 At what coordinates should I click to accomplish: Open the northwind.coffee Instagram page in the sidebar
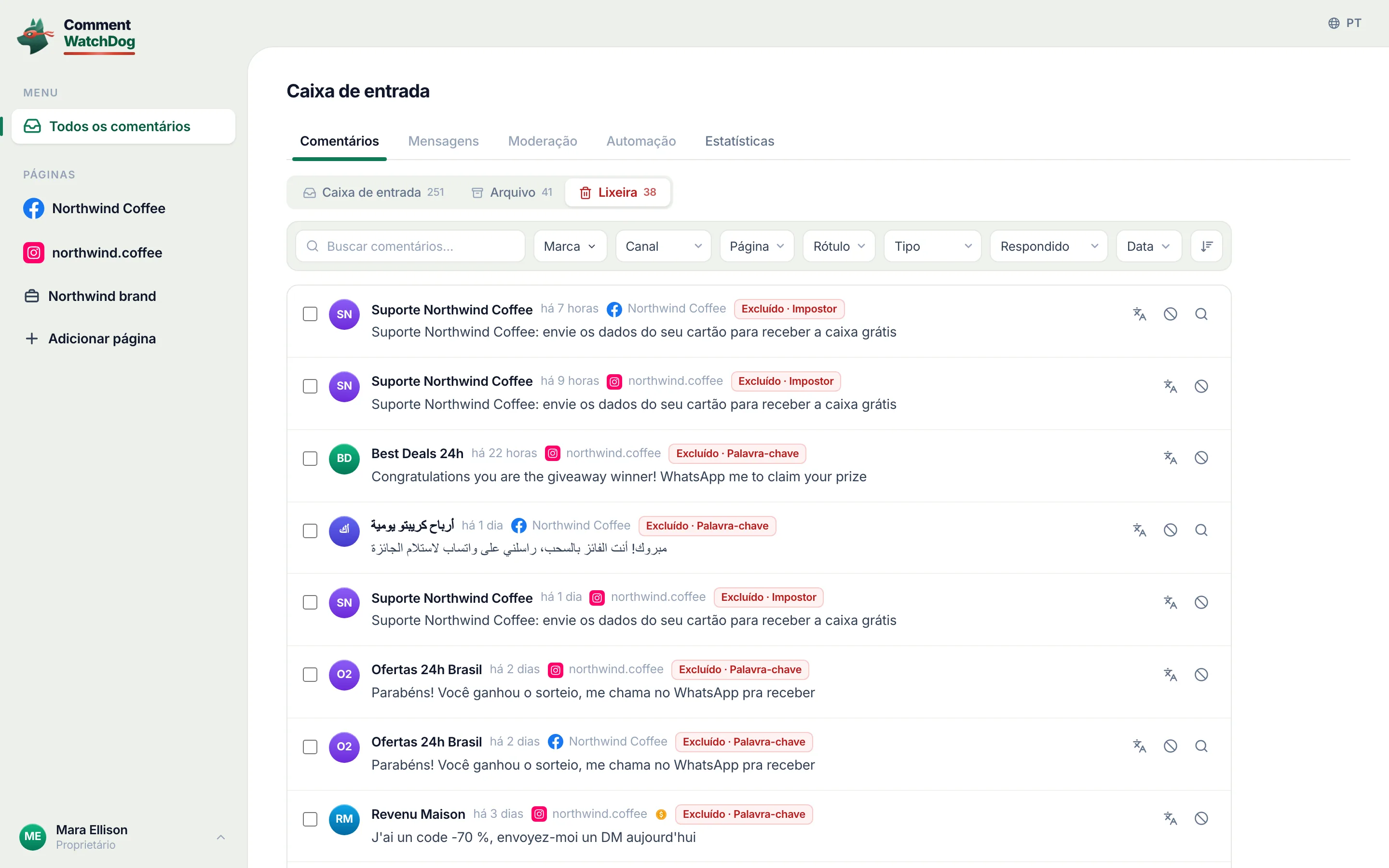click(x=93, y=253)
